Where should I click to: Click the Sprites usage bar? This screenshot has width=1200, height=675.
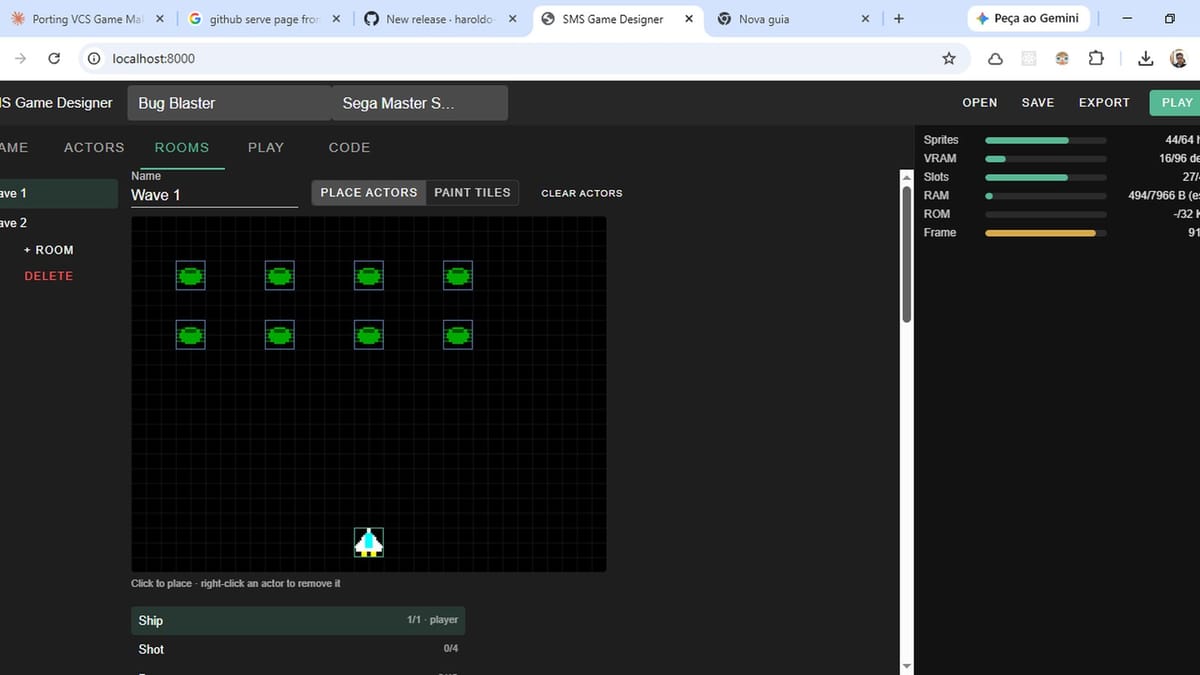pyautogui.click(x=1046, y=140)
